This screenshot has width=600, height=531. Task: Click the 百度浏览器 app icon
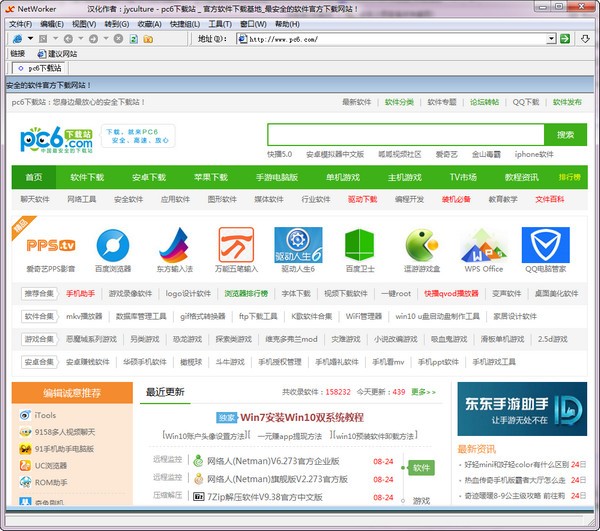pos(113,245)
